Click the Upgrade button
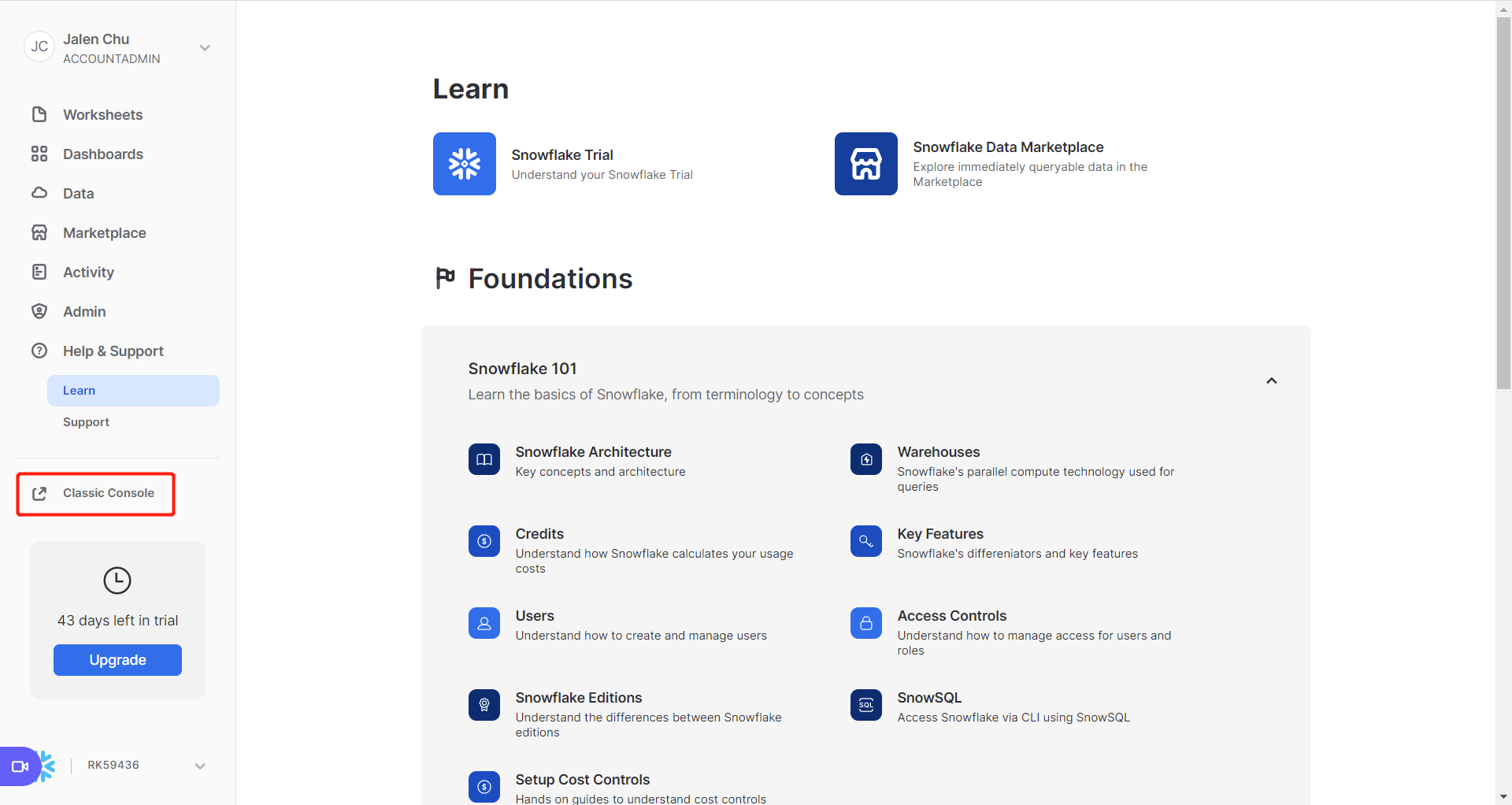The width and height of the screenshot is (1512, 805). click(117, 660)
